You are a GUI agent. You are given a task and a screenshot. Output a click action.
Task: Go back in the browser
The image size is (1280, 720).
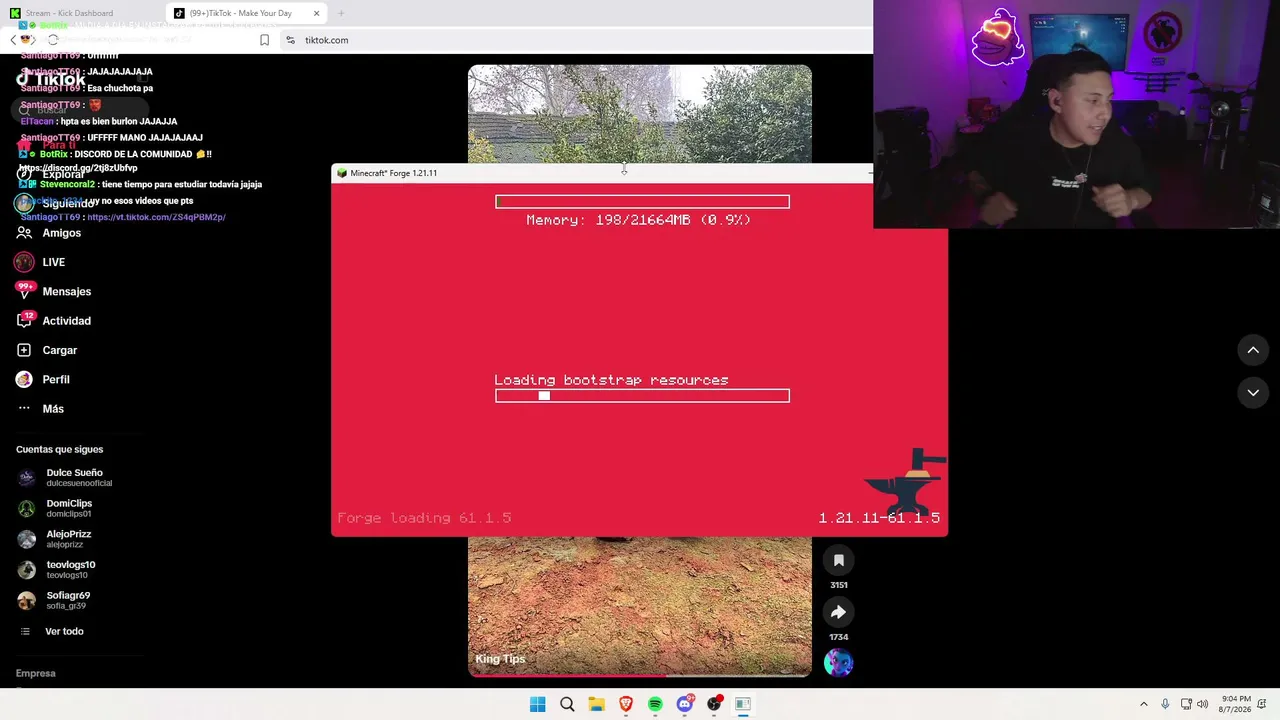13,40
